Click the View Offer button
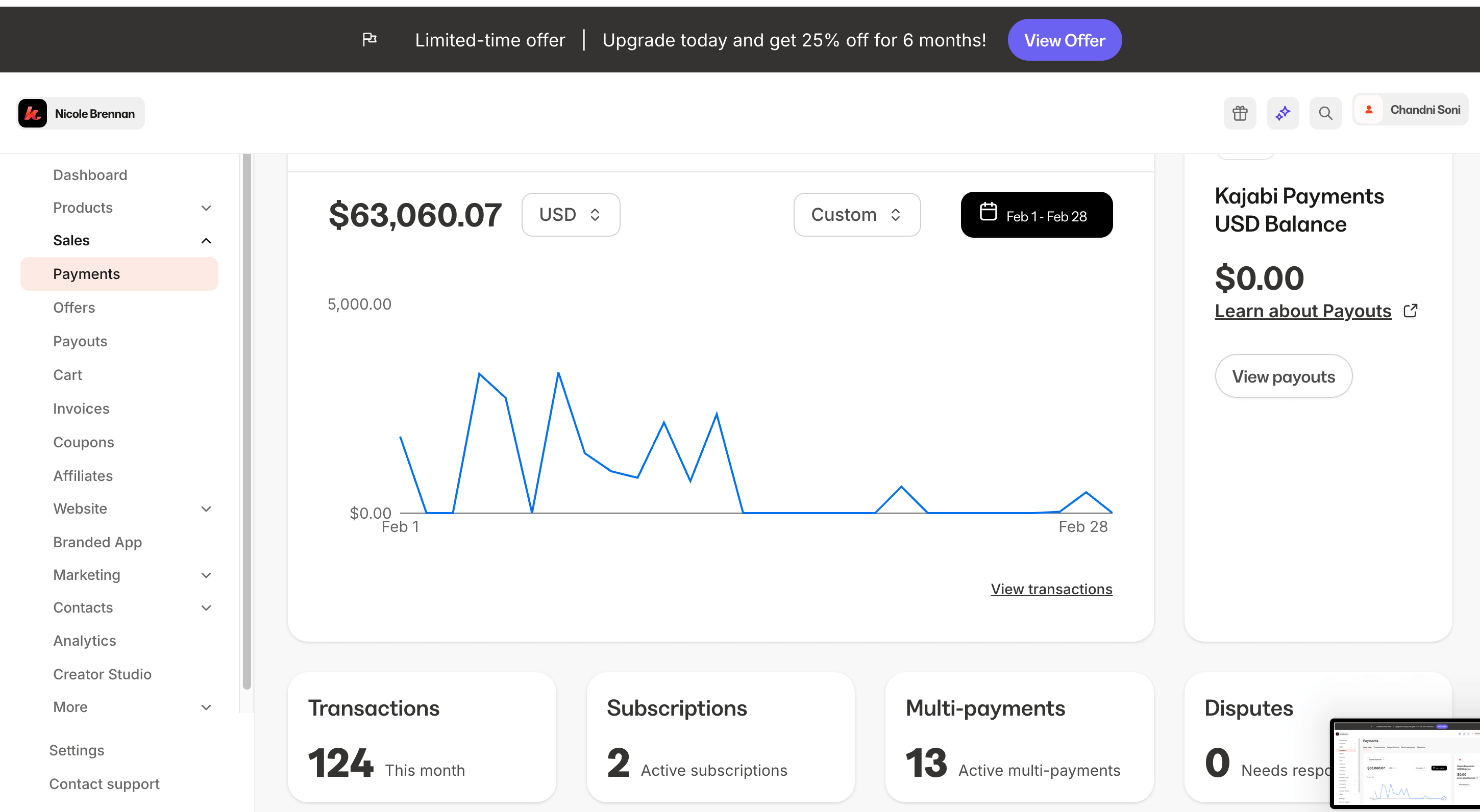Viewport: 1480px width, 812px height. (1064, 40)
